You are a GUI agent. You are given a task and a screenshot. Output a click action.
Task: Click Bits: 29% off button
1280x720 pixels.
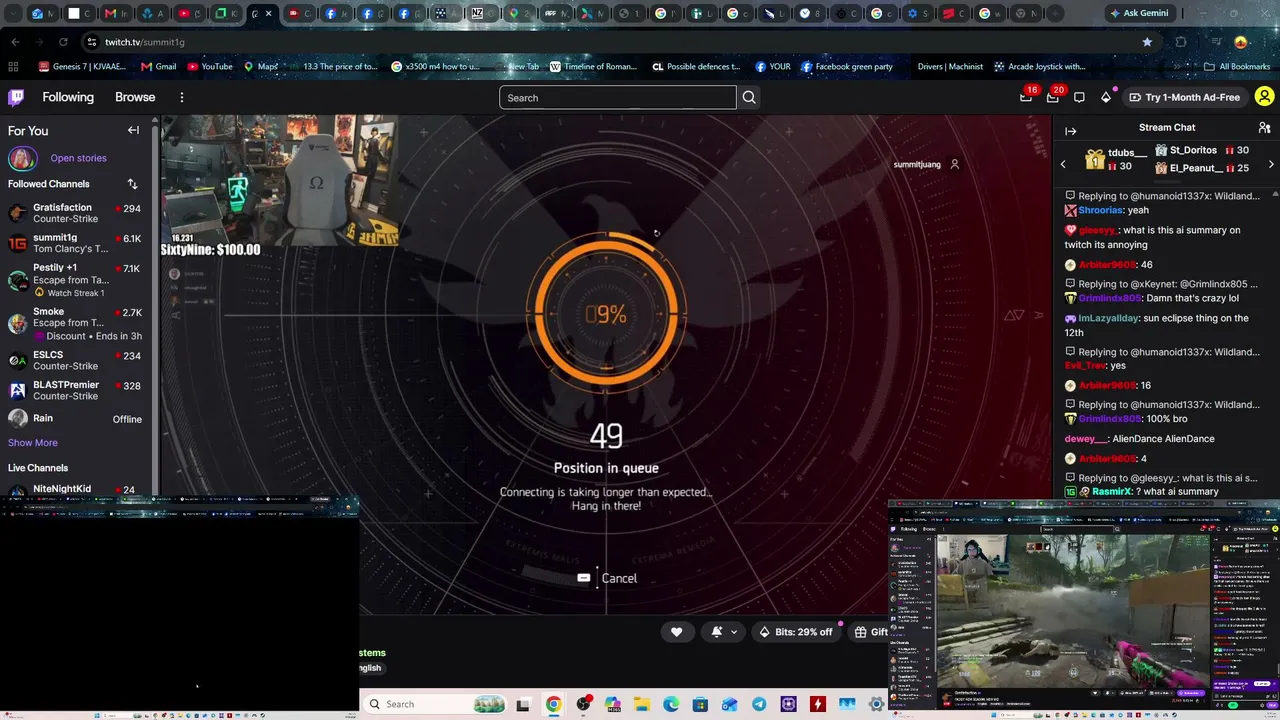[796, 632]
